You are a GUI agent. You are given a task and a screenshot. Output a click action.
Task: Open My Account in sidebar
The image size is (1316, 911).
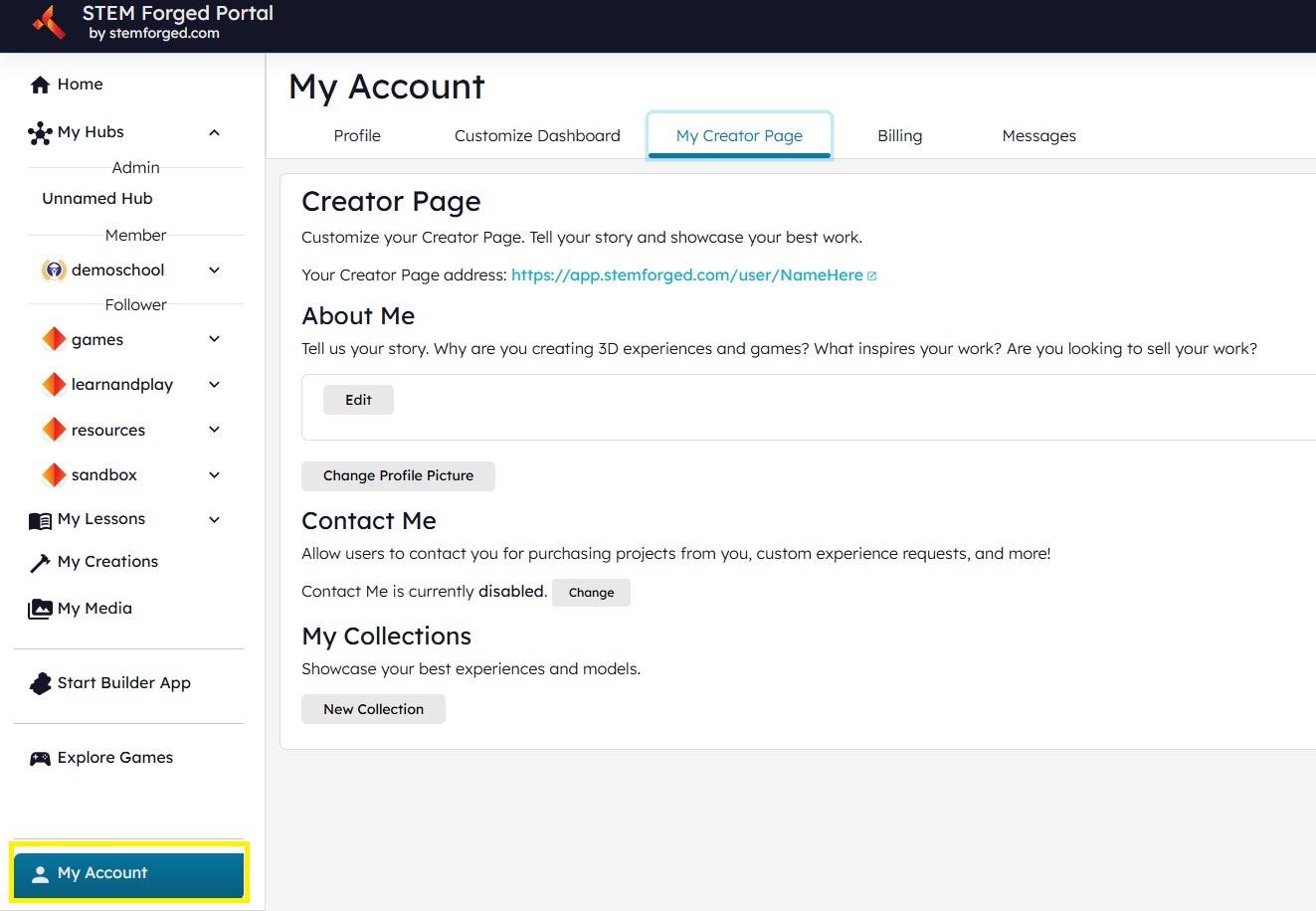point(129,873)
